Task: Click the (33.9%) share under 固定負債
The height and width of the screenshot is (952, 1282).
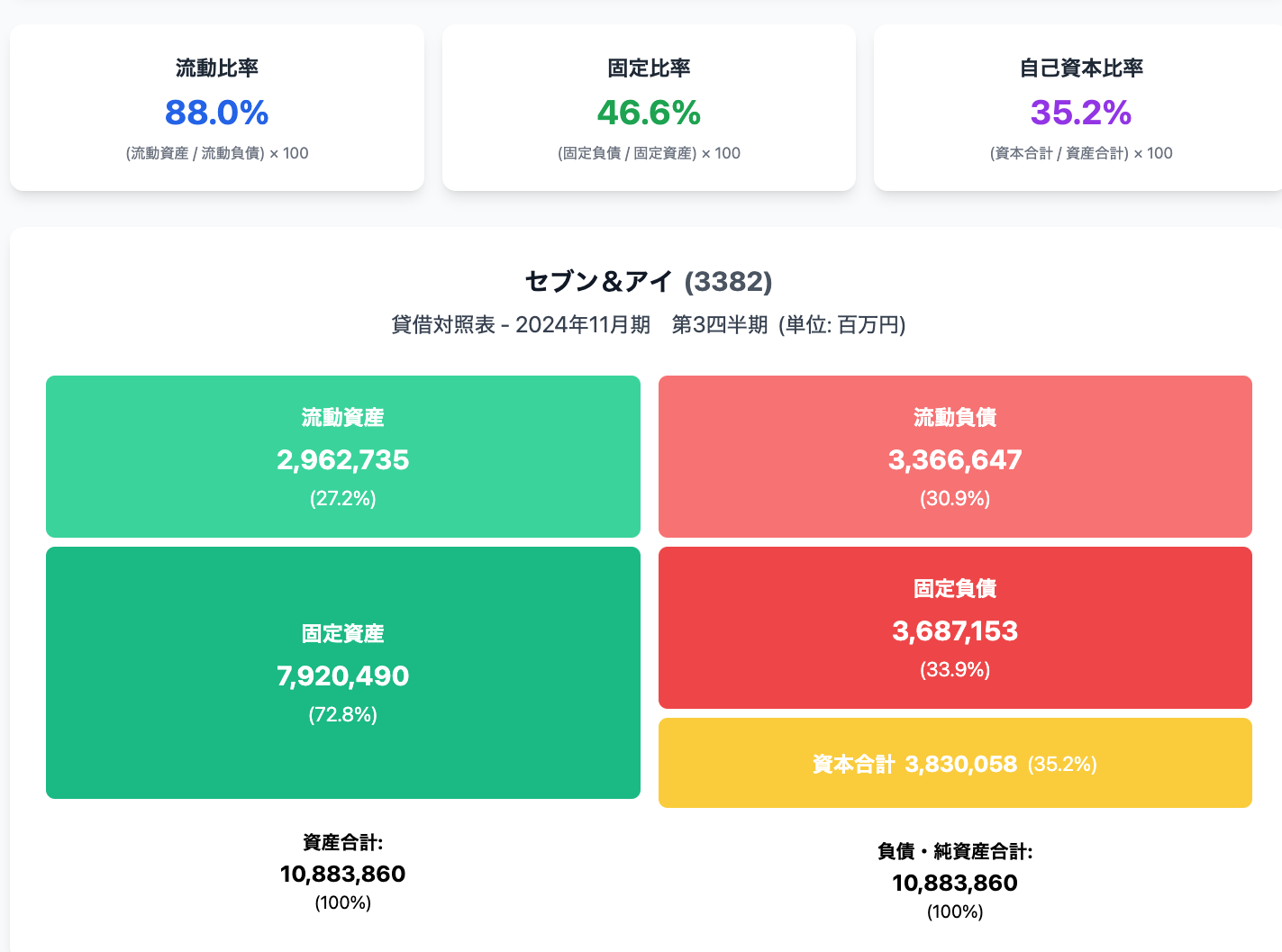Action: tap(955, 670)
